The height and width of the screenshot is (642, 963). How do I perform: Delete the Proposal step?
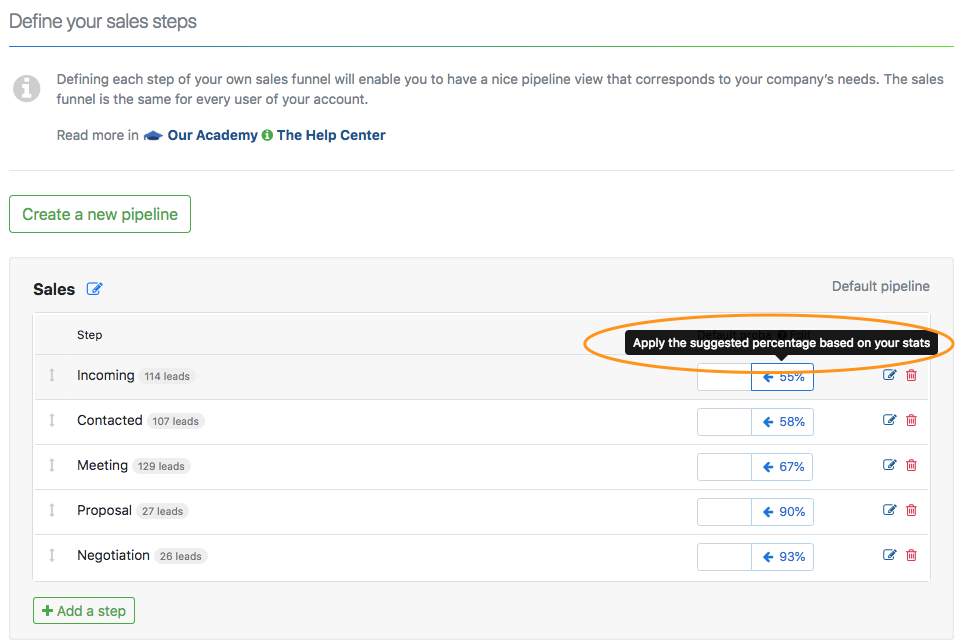point(911,510)
